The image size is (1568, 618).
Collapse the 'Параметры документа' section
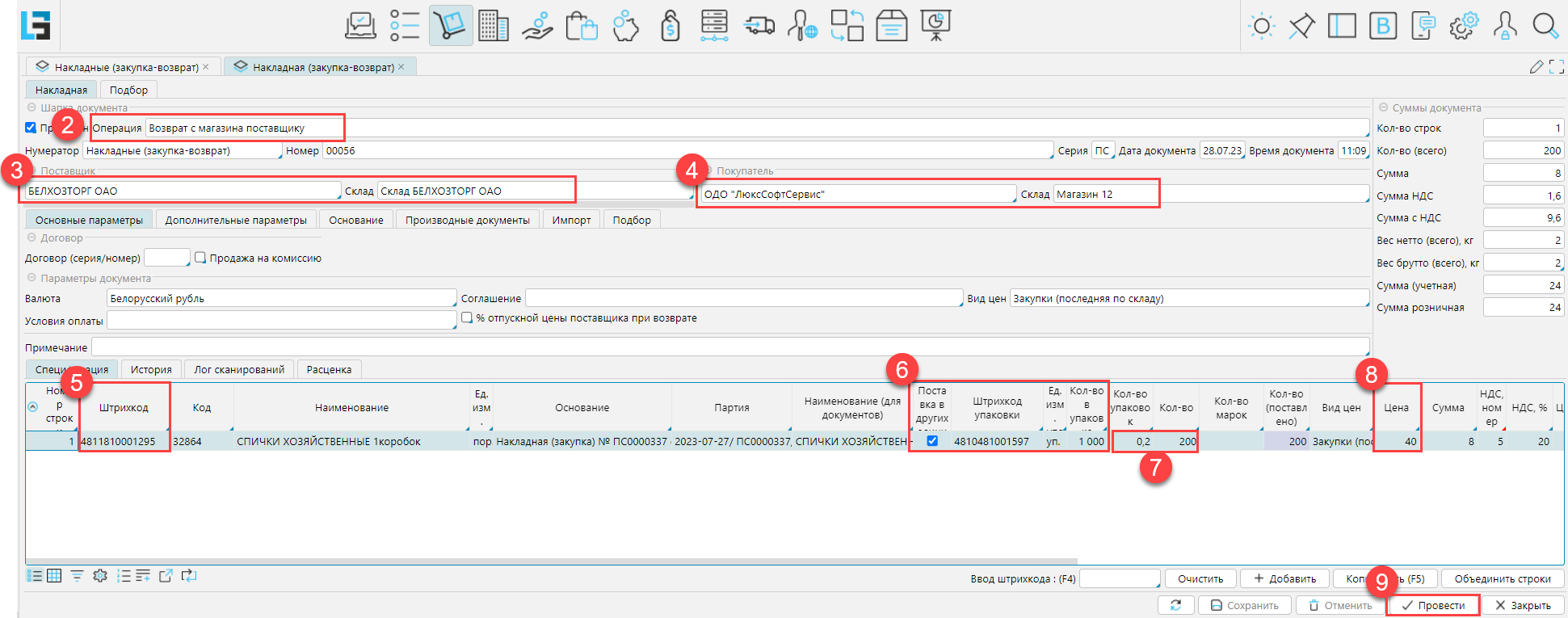click(x=32, y=278)
